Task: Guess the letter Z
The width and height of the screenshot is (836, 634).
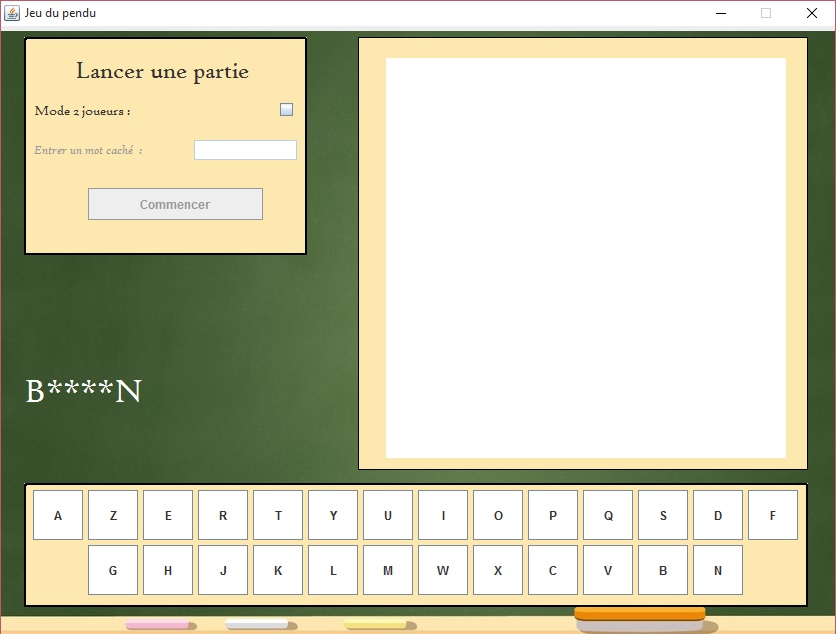Action: pyautogui.click(x=113, y=515)
